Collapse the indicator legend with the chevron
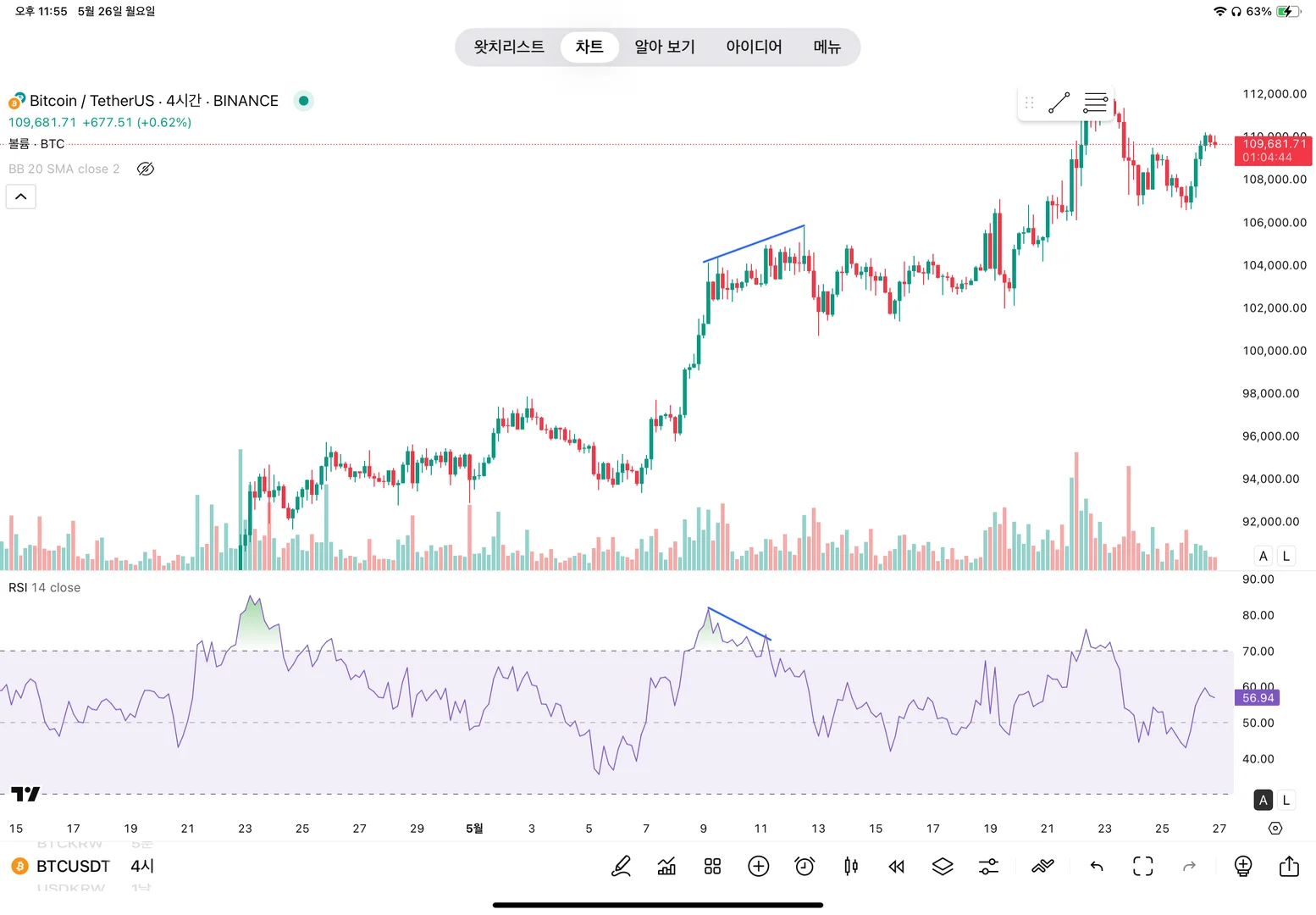This screenshot has height=915, width=1316. (x=21, y=197)
